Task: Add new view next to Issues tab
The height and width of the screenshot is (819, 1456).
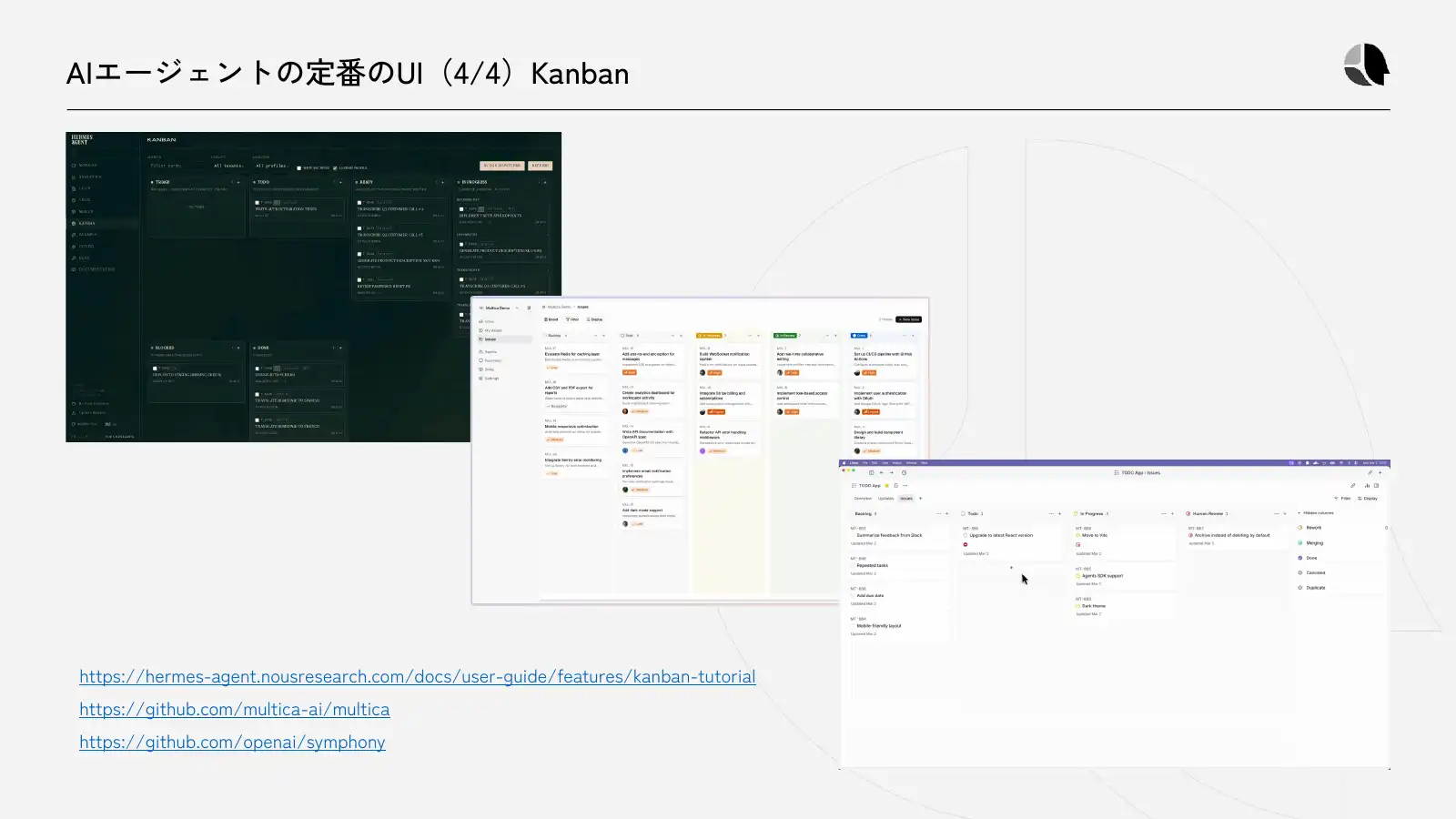Action: click(920, 499)
